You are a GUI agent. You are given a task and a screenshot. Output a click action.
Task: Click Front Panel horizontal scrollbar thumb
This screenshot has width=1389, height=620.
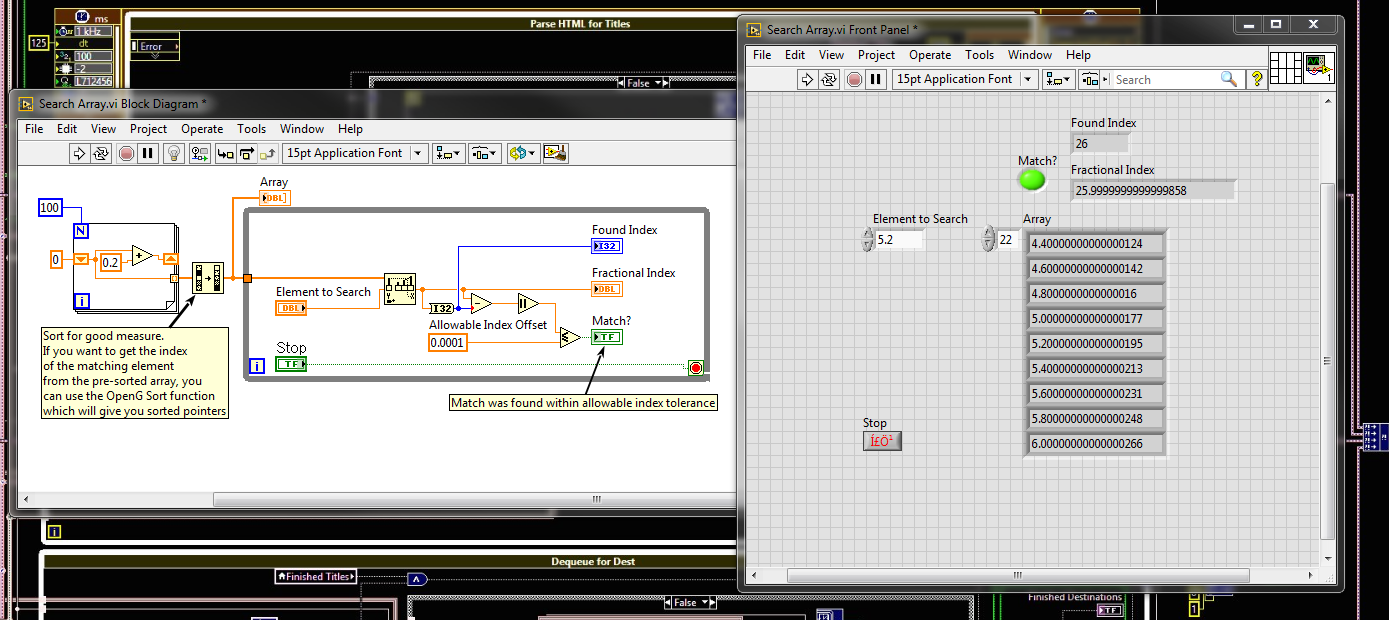click(x=1016, y=576)
